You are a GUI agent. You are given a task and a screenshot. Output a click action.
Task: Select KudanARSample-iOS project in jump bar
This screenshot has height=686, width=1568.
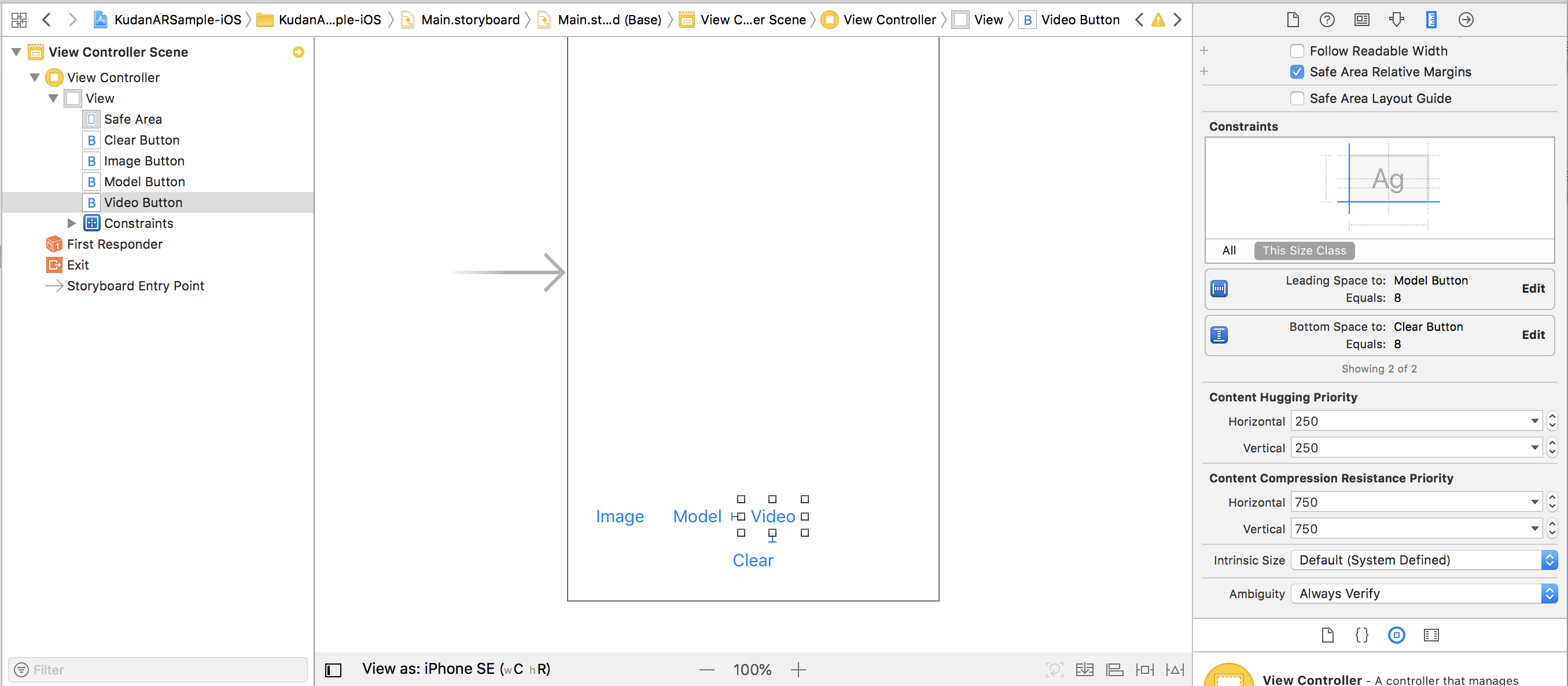(167, 20)
